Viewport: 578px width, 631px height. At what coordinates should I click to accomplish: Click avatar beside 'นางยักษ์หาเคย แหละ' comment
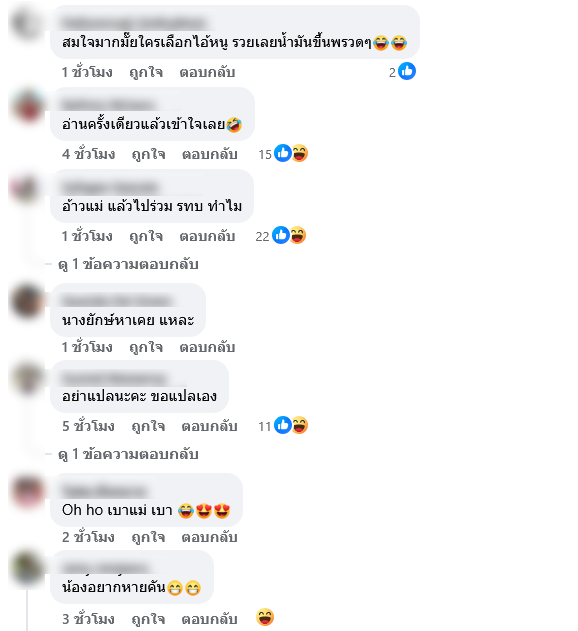(x=27, y=301)
